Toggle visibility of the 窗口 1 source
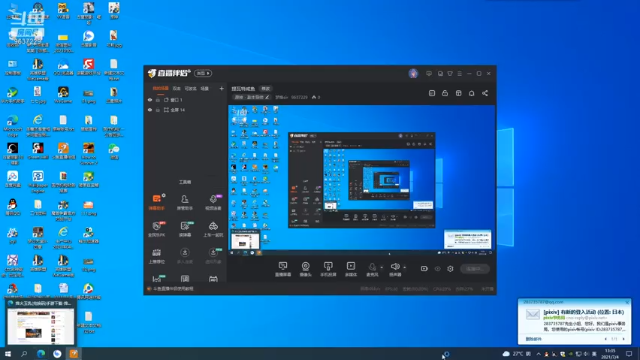Image resolution: width=640 pixels, height=360 pixels. [150, 100]
